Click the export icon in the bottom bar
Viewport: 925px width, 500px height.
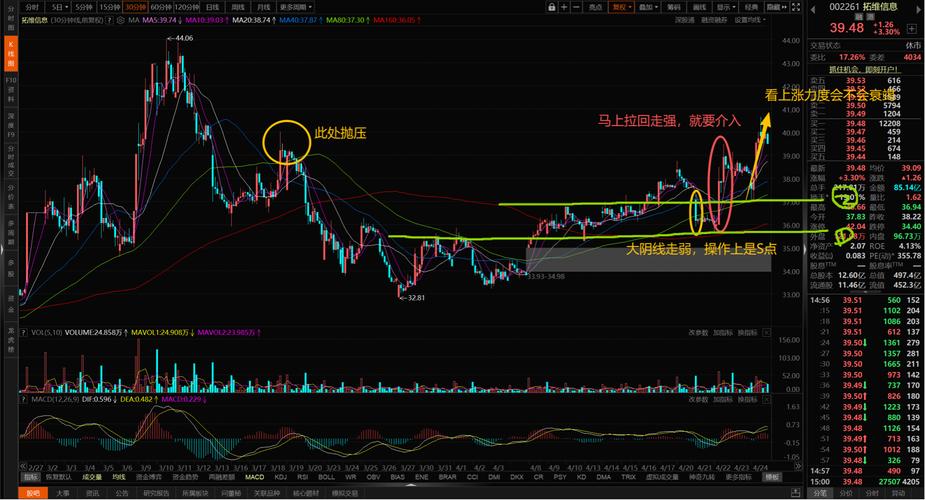click(x=795, y=493)
